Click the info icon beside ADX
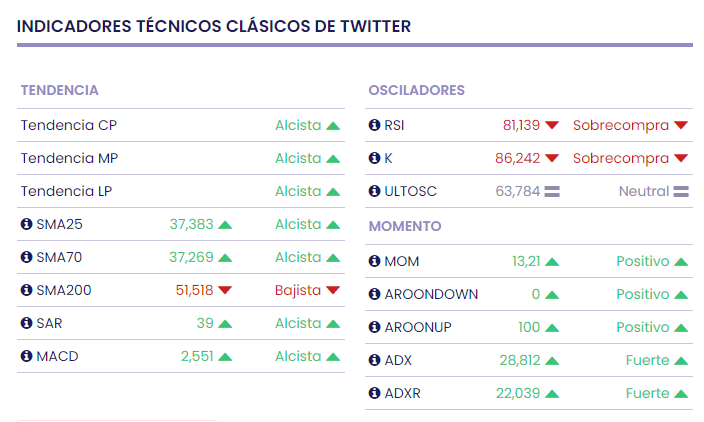 click(375, 361)
